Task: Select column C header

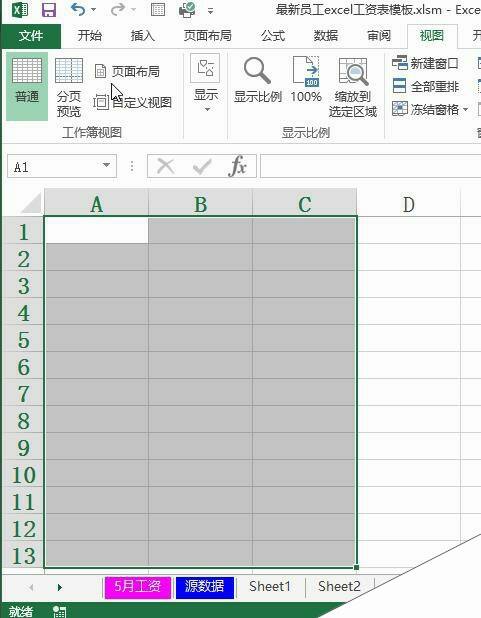Action: click(x=304, y=204)
